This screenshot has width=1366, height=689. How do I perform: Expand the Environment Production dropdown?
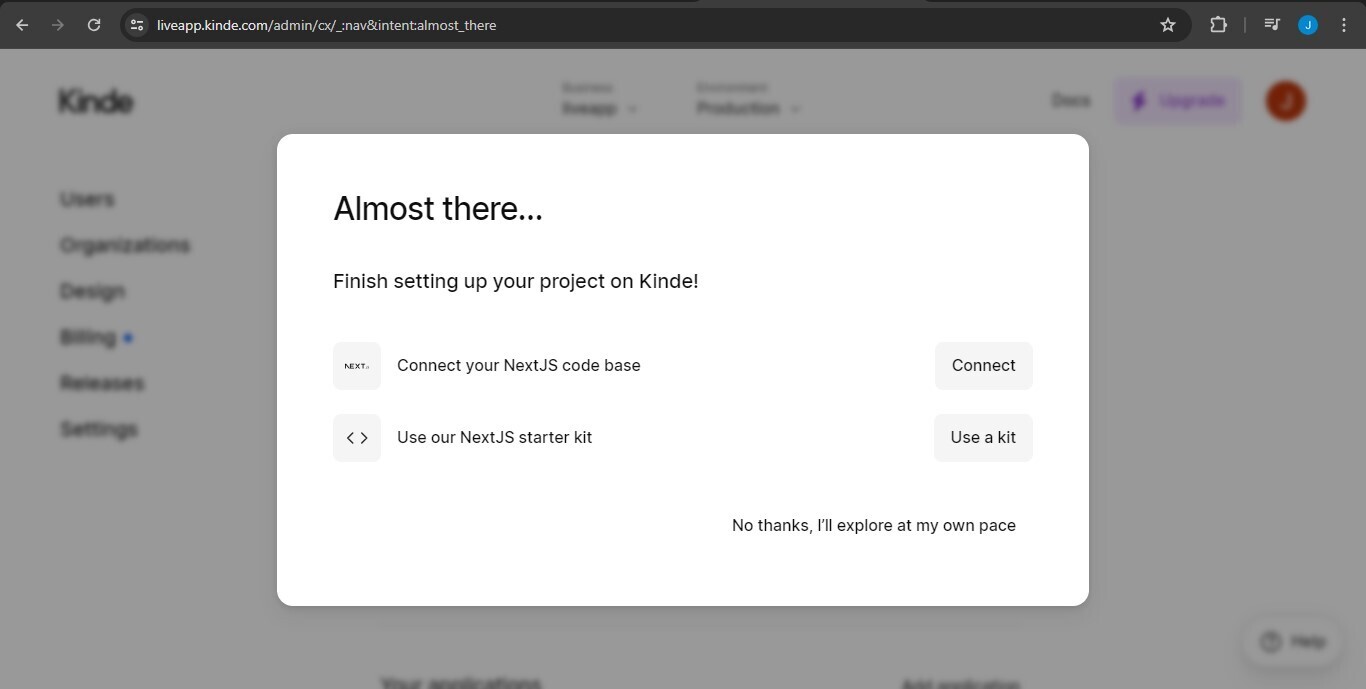coord(748,100)
